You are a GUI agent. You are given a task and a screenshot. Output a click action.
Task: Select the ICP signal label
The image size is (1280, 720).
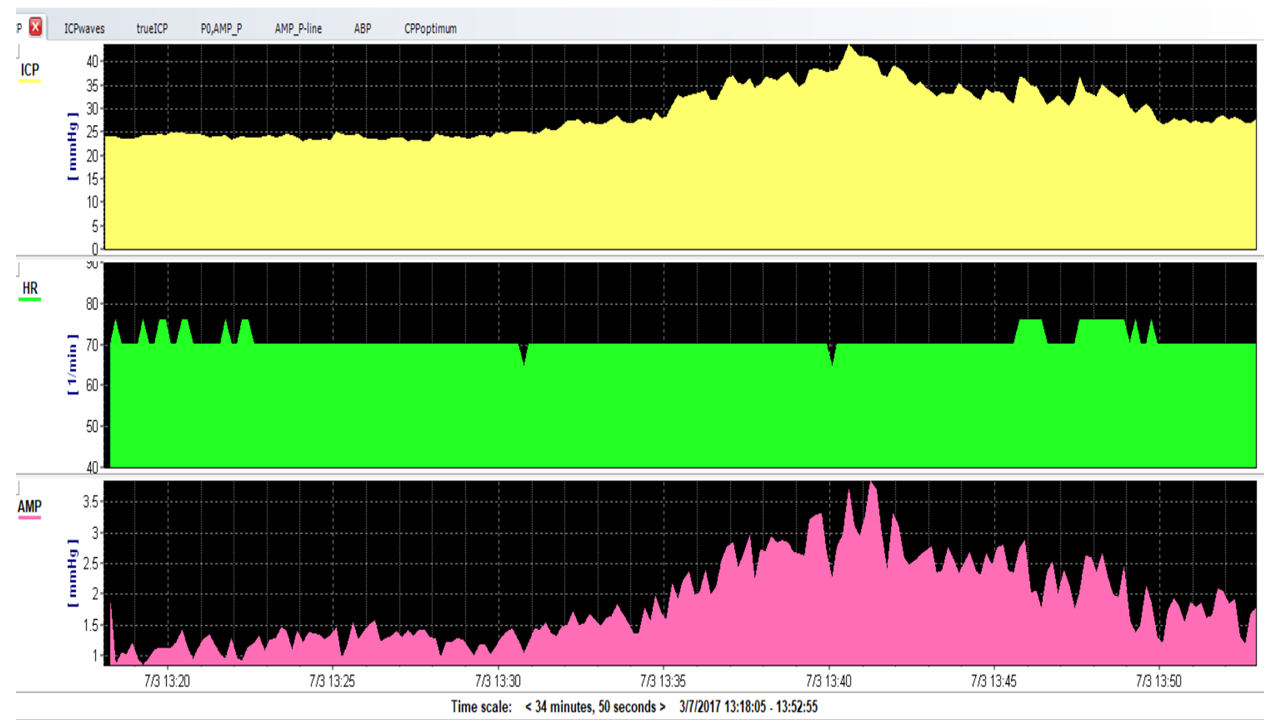pos(30,69)
